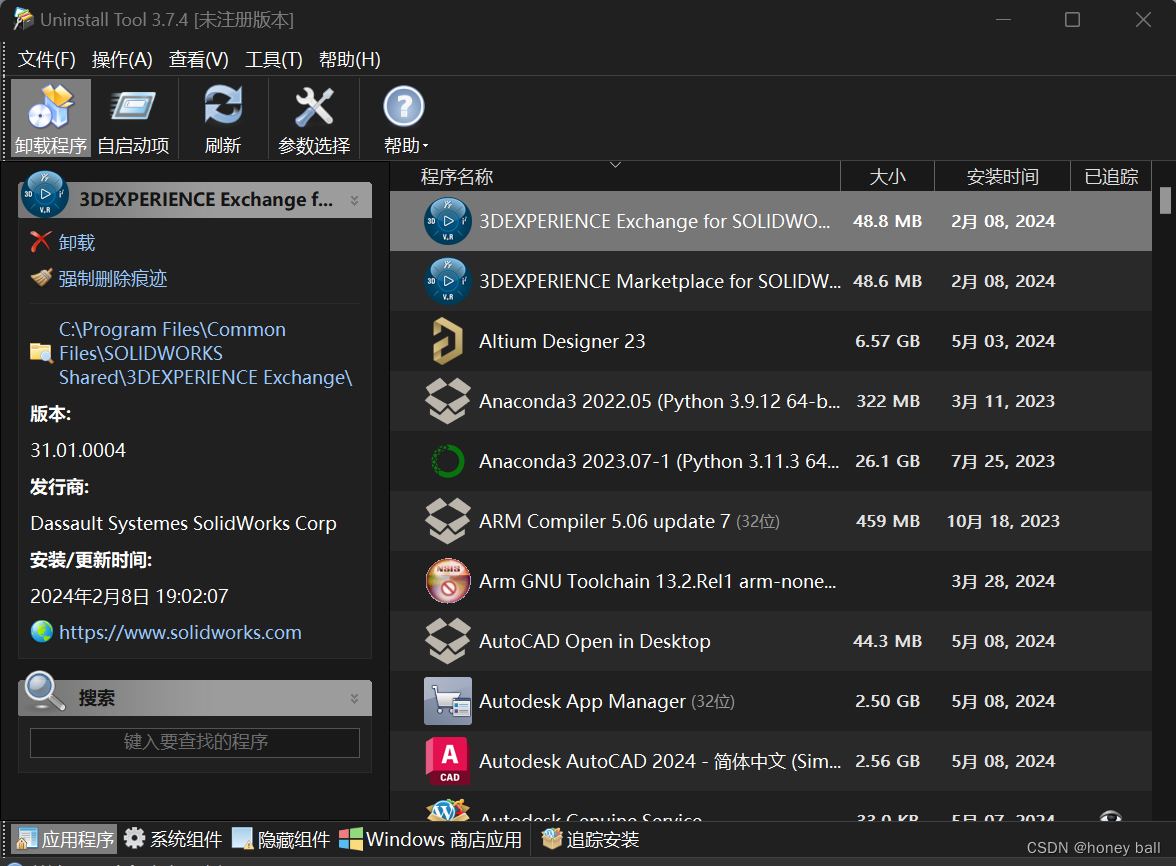Viewport: 1176px width, 866px height.
Task: Select Autodesk App Manager (32位) entry
Action: coord(771,701)
